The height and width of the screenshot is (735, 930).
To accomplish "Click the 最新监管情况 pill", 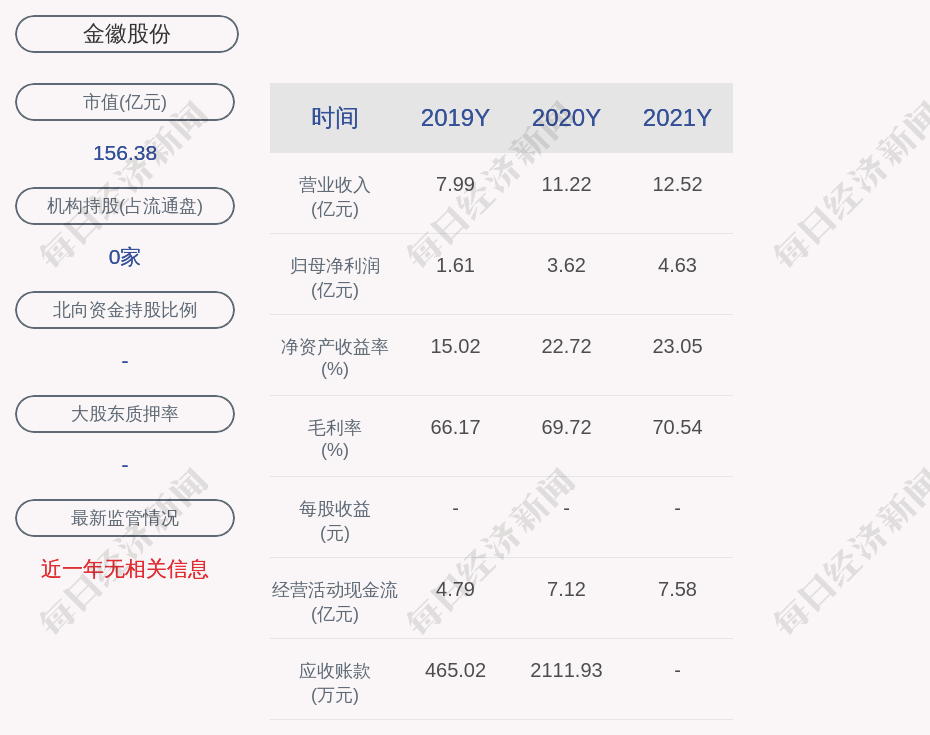I will (x=125, y=518).
